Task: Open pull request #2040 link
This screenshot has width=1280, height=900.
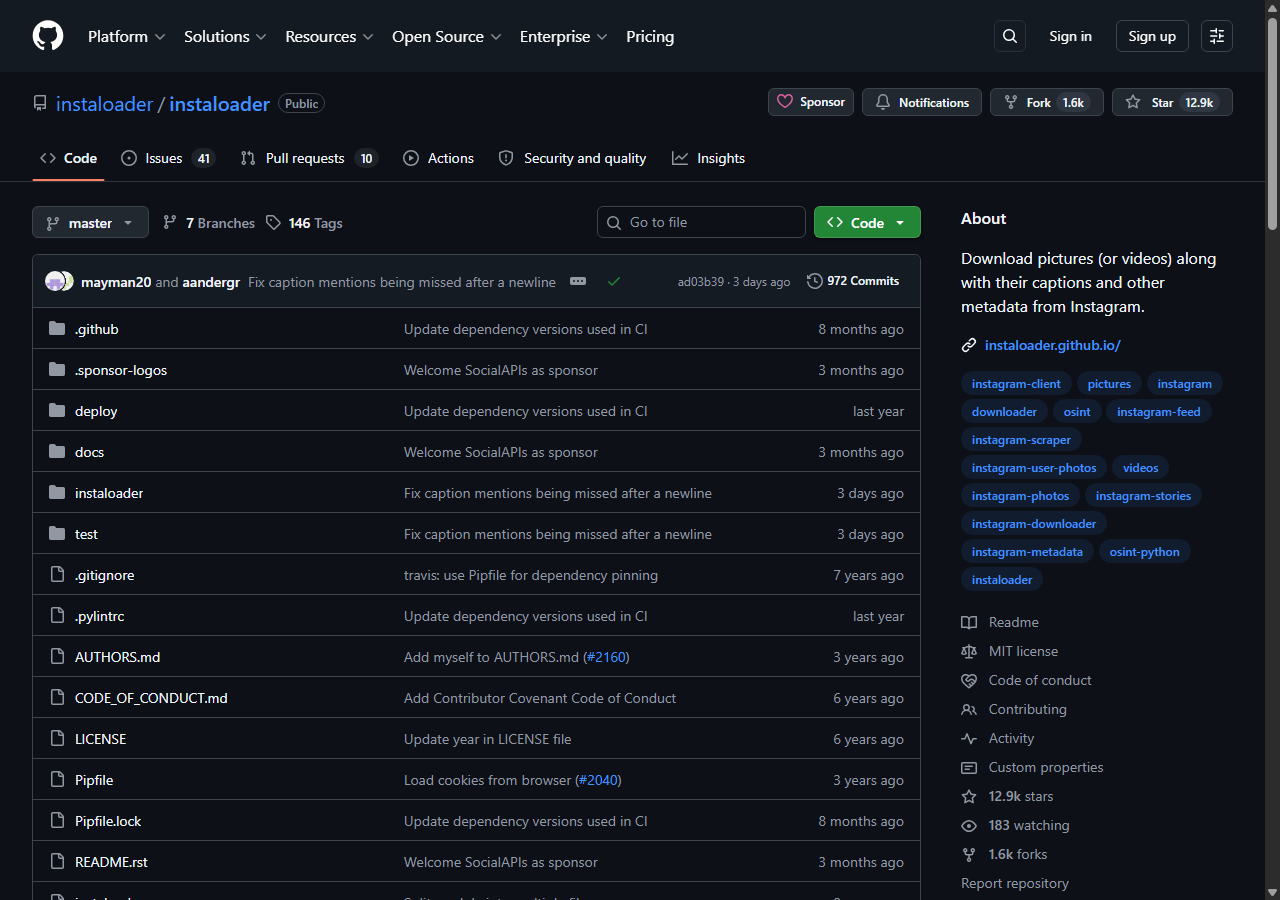Action: [598, 780]
